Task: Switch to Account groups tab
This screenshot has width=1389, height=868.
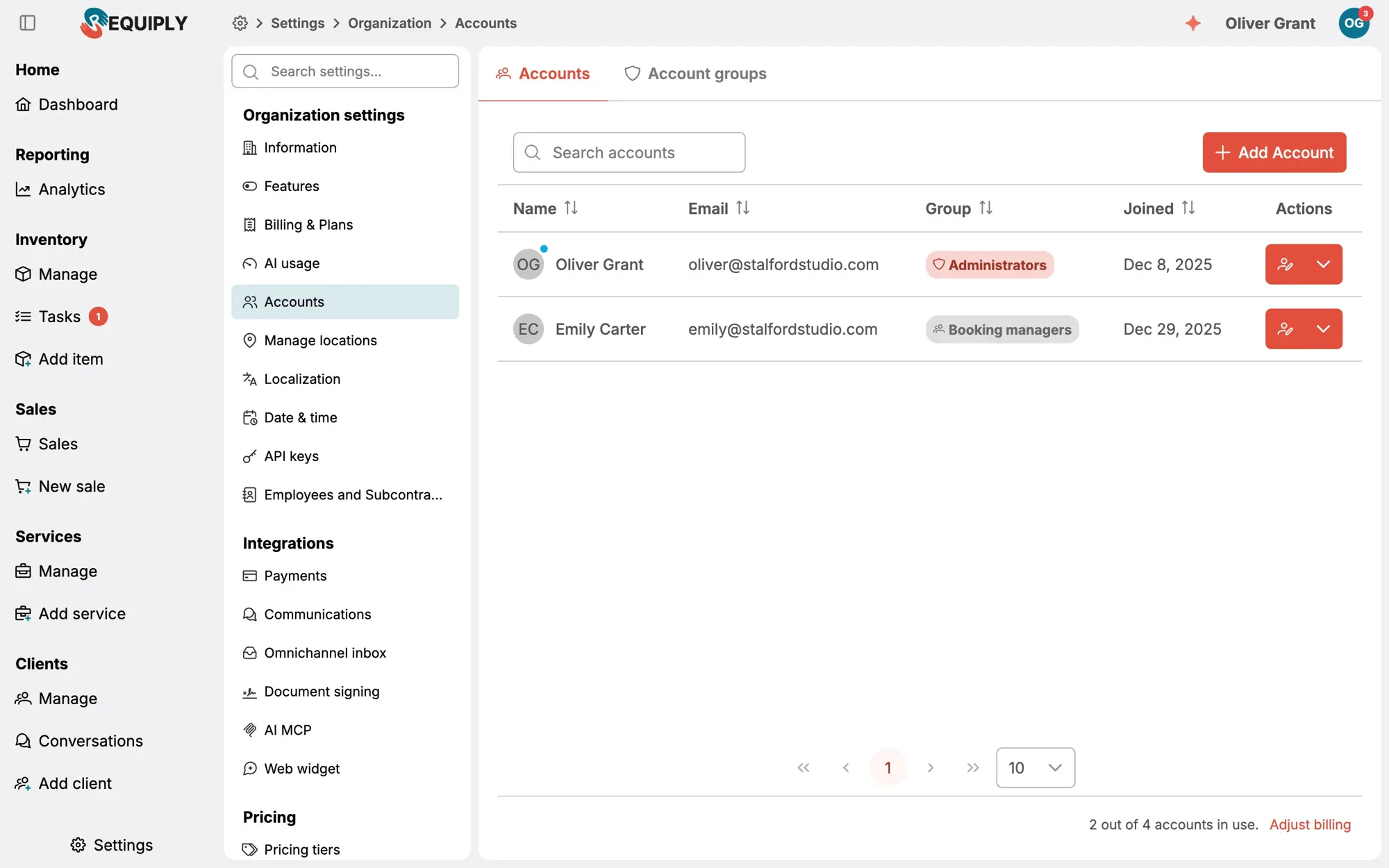Action: [x=695, y=74]
